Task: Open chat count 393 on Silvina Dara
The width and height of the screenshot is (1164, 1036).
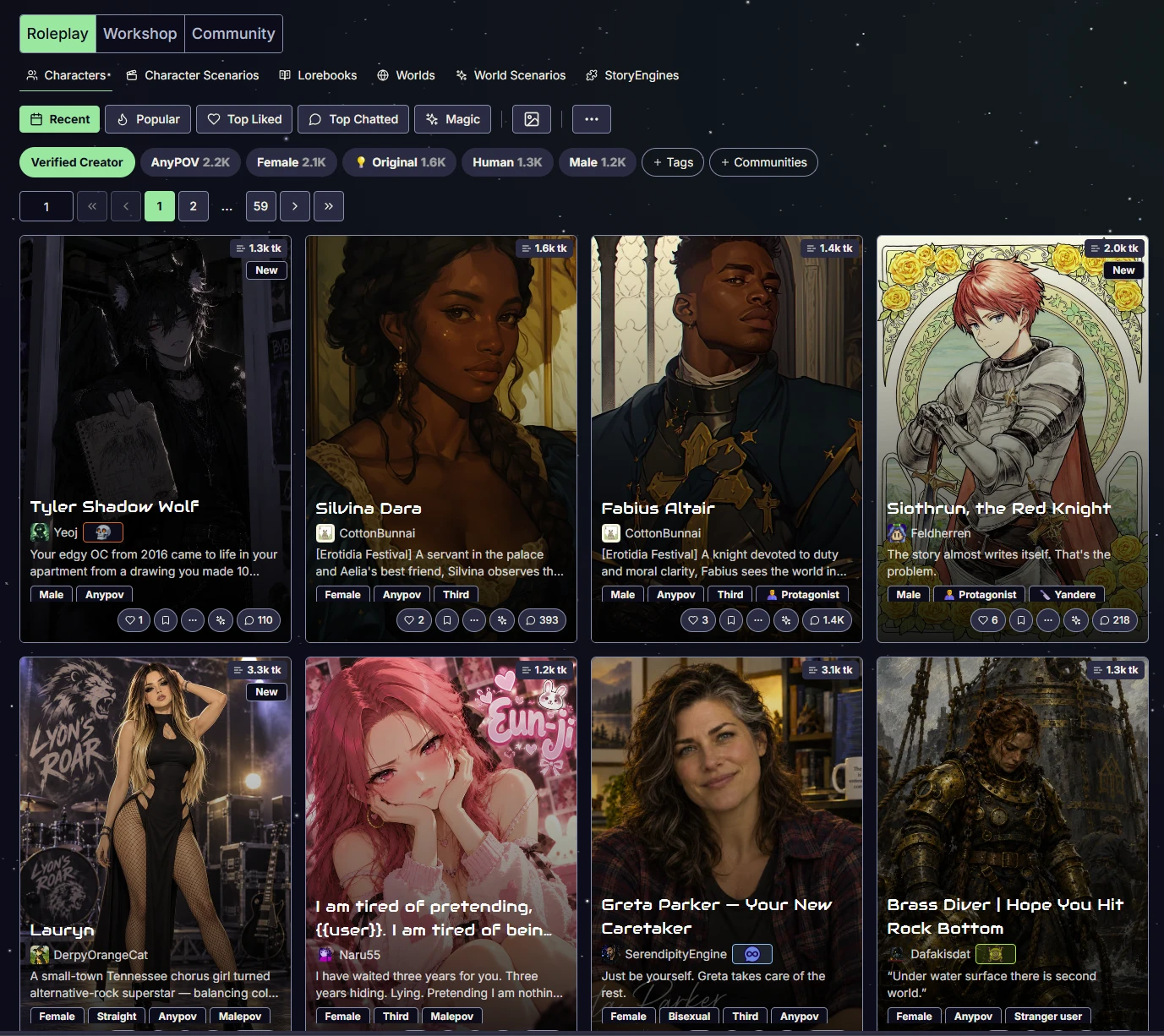Action: (542, 620)
